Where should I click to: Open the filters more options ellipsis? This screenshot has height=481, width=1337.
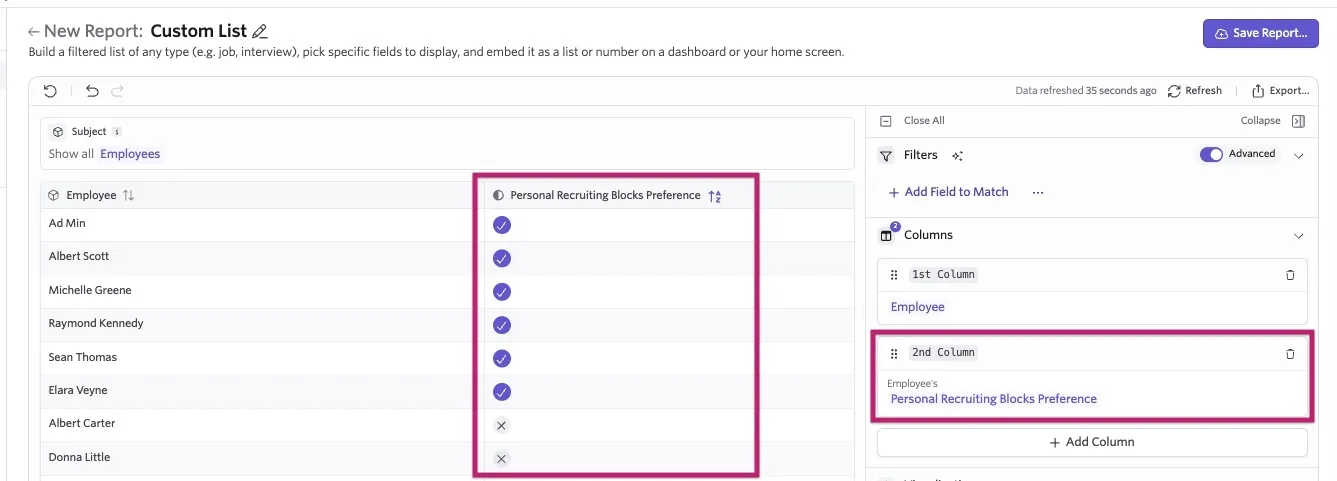tap(1038, 192)
